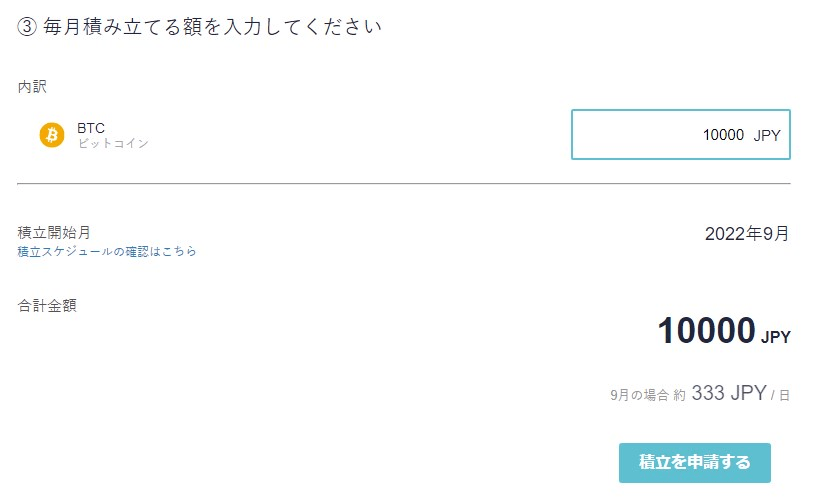Image resolution: width=825 pixels, height=499 pixels.
Task: Select the 内訳 breakdown label
Action: pos(32,86)
